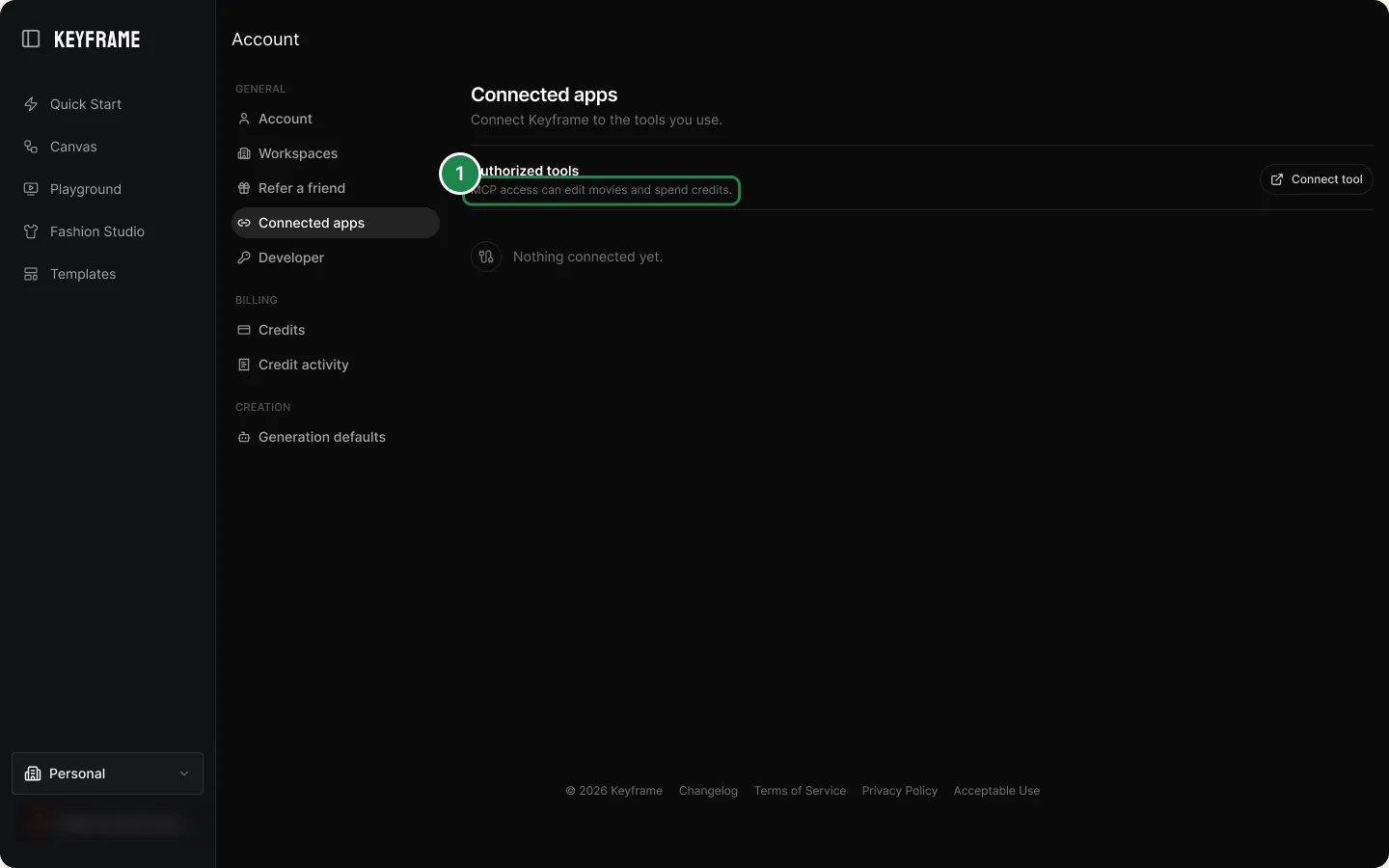Open Workspaces settings

(336, 153)
